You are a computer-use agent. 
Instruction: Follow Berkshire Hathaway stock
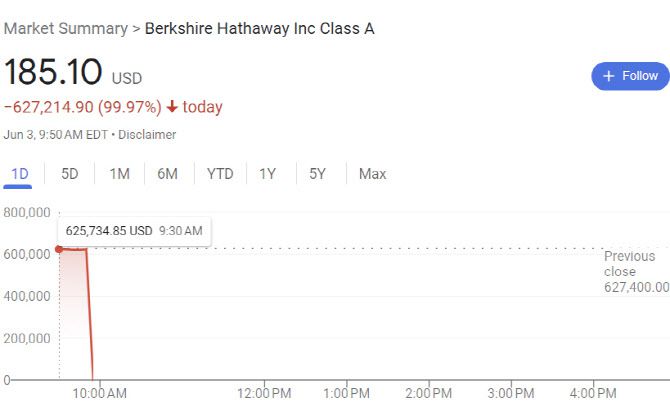pos(630,76)
